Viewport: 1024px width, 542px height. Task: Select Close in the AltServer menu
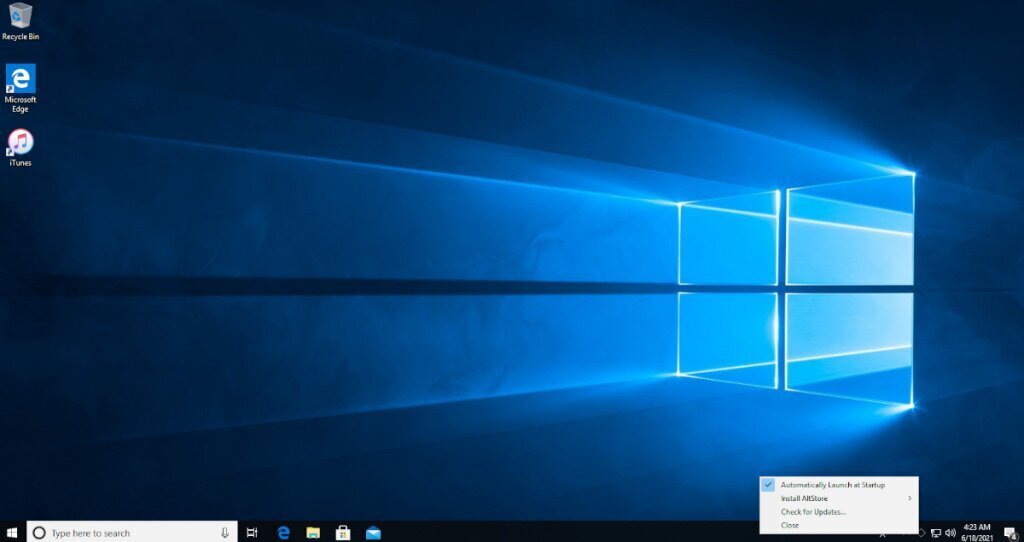(790, 525)
